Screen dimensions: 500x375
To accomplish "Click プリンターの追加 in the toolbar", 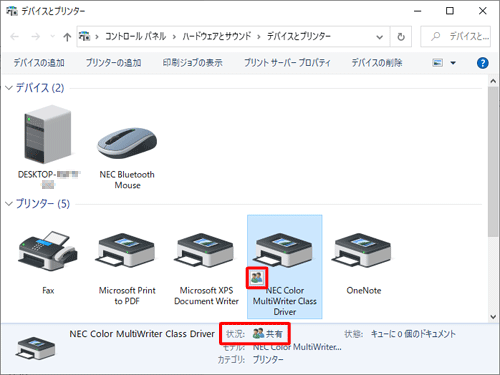I will coord(113,63).
